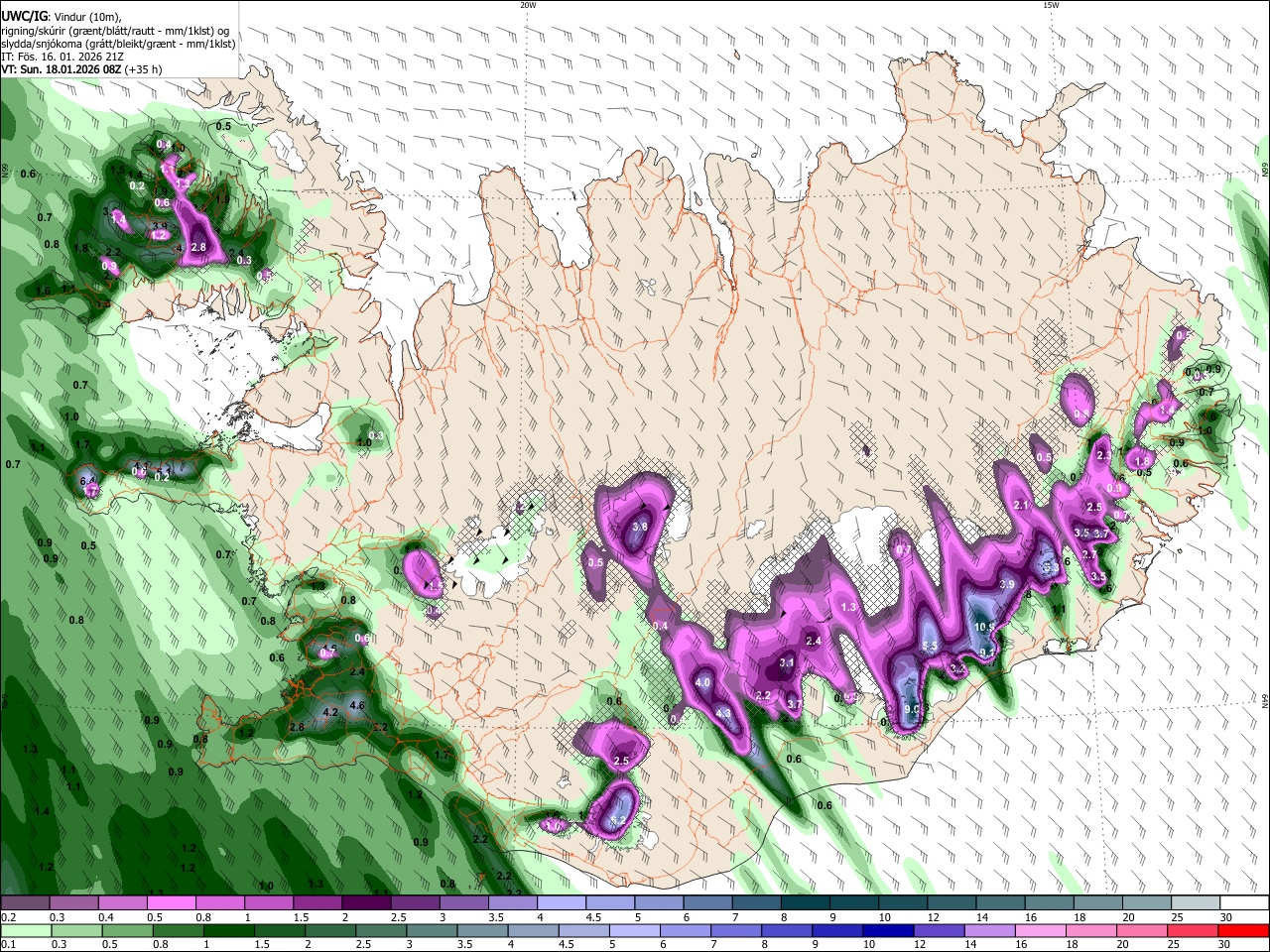Pick the dark blue 10 swatch, lower scale
This screenshot has width=1270, height=952.
[886, 931]
